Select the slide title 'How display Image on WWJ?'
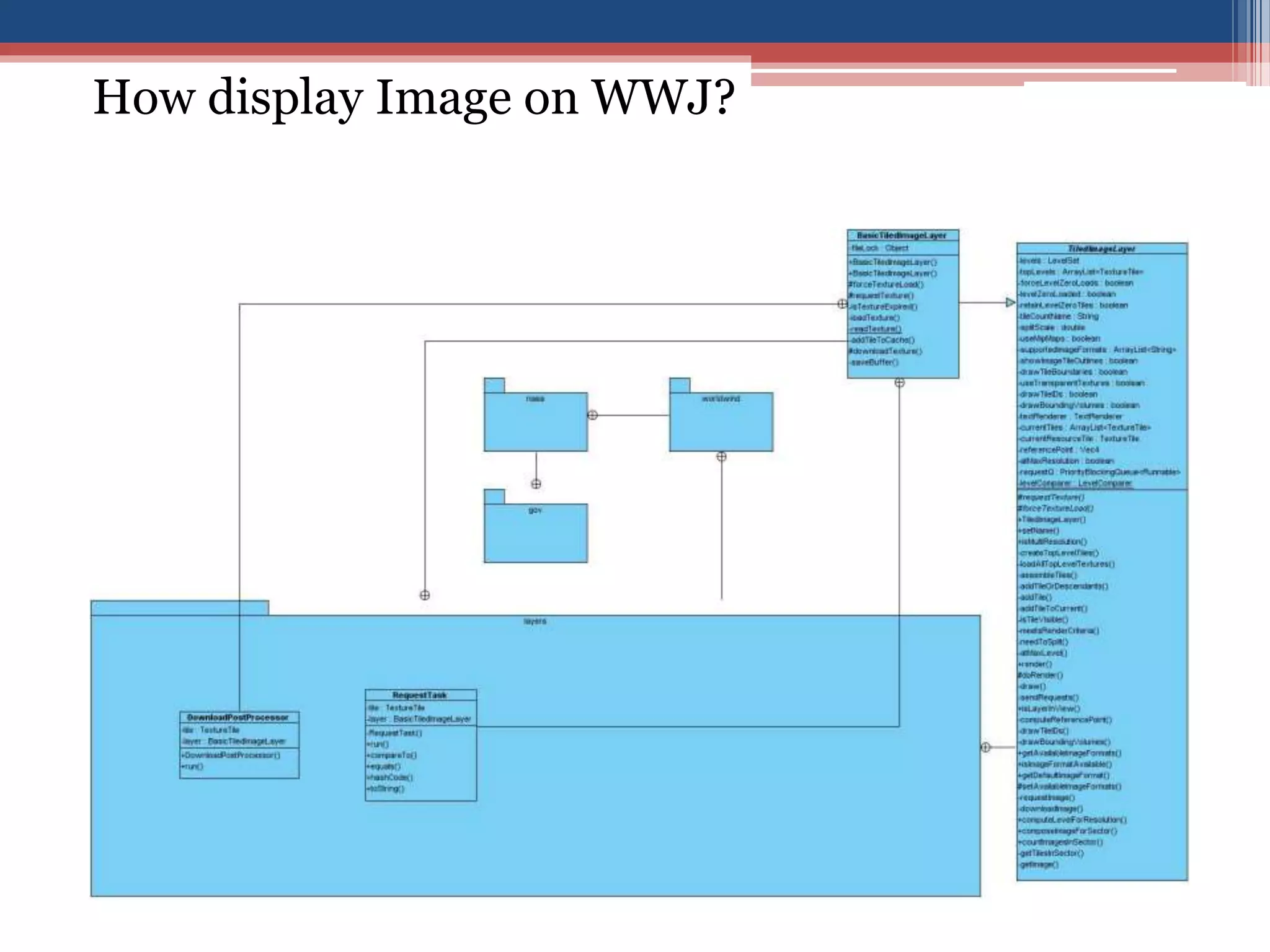Screen dimensions: 1270x952 point(414,97)
